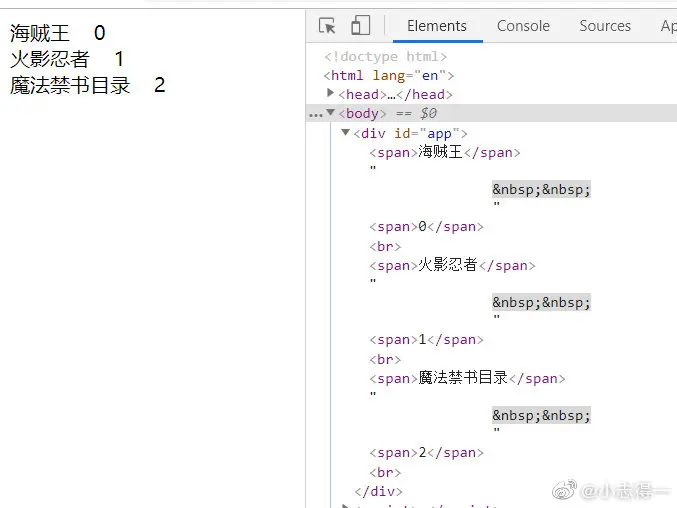Select the br tag after span 2

coord(385,473)
